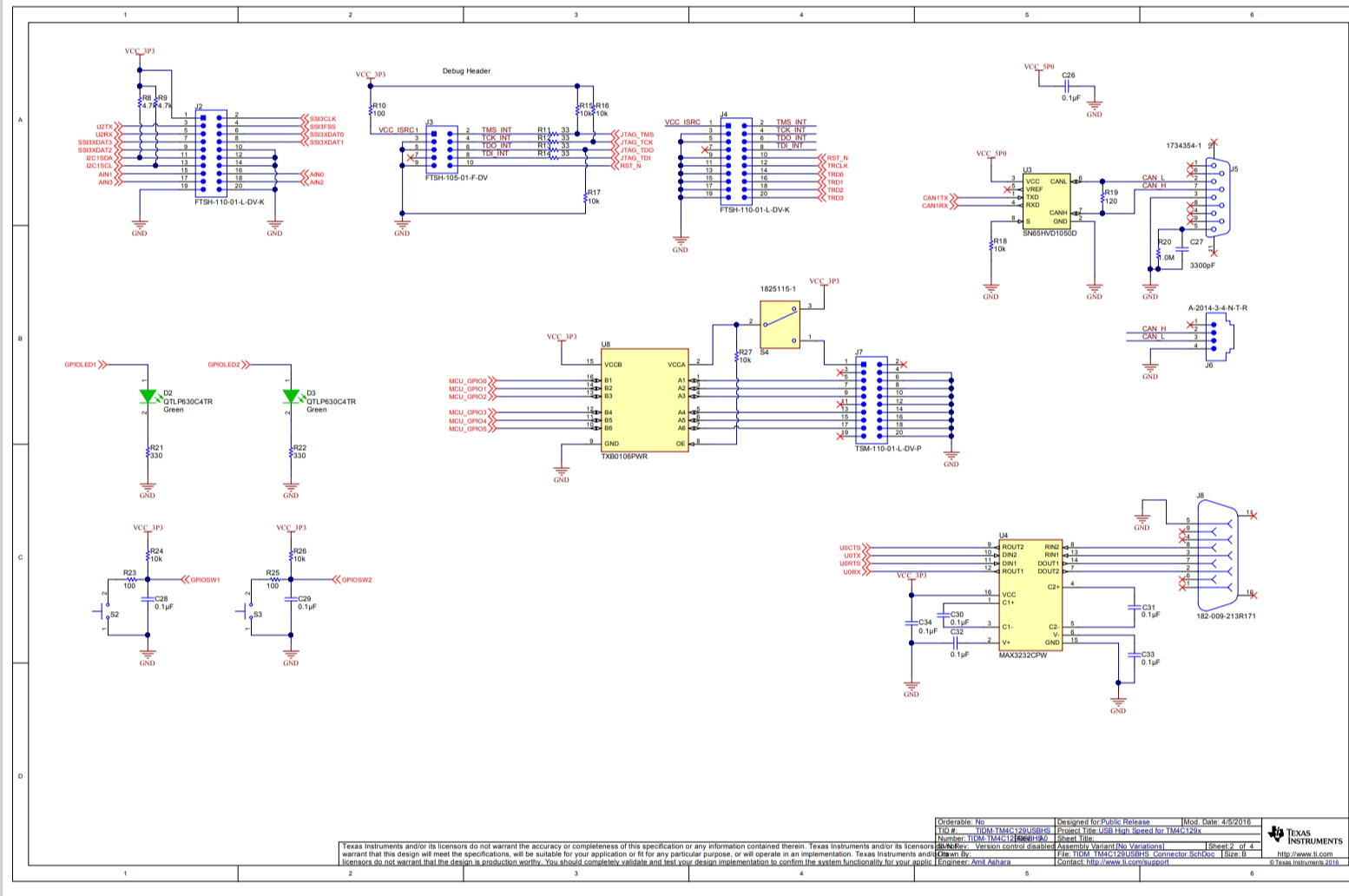Click the Texas Instruments logo

point(1305,835)
